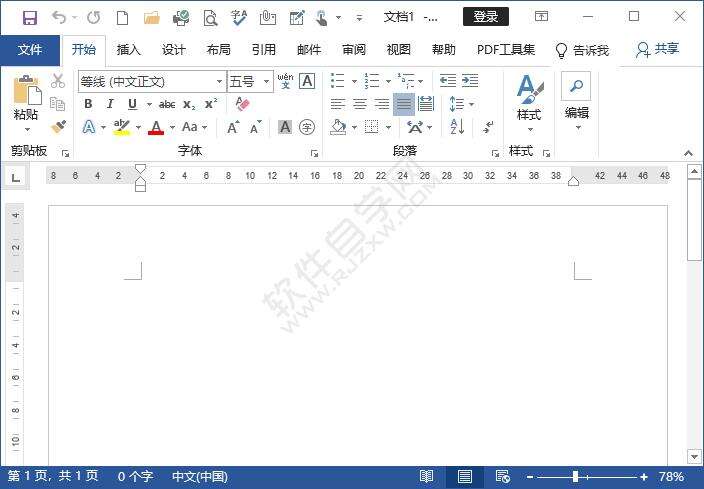Image resolution: width=704 pixels, height=489 pixels.
Task: Open multilevel list dropdown arrow
Action: pyautogui.click(x=421, y=82)
